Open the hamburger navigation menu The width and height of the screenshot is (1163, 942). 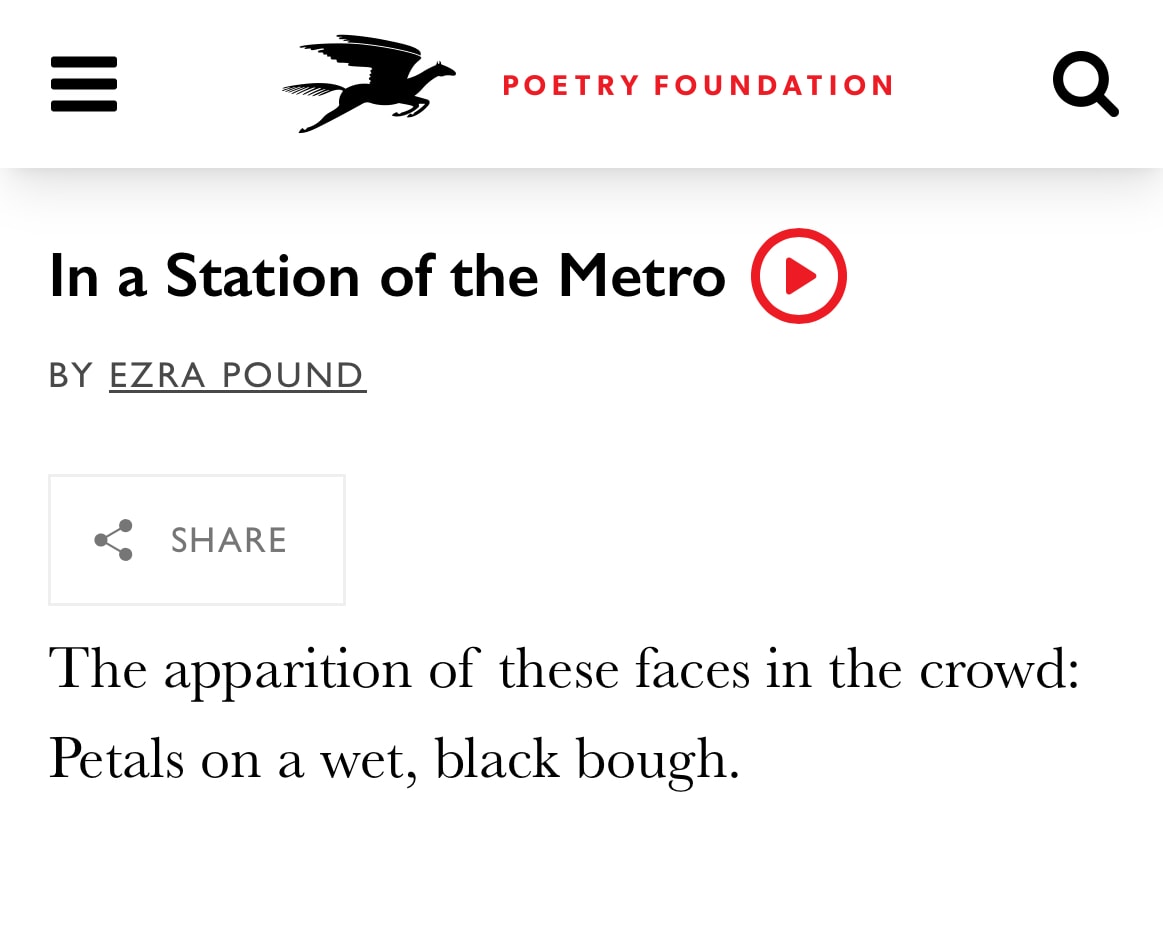[x=84, y=84]
